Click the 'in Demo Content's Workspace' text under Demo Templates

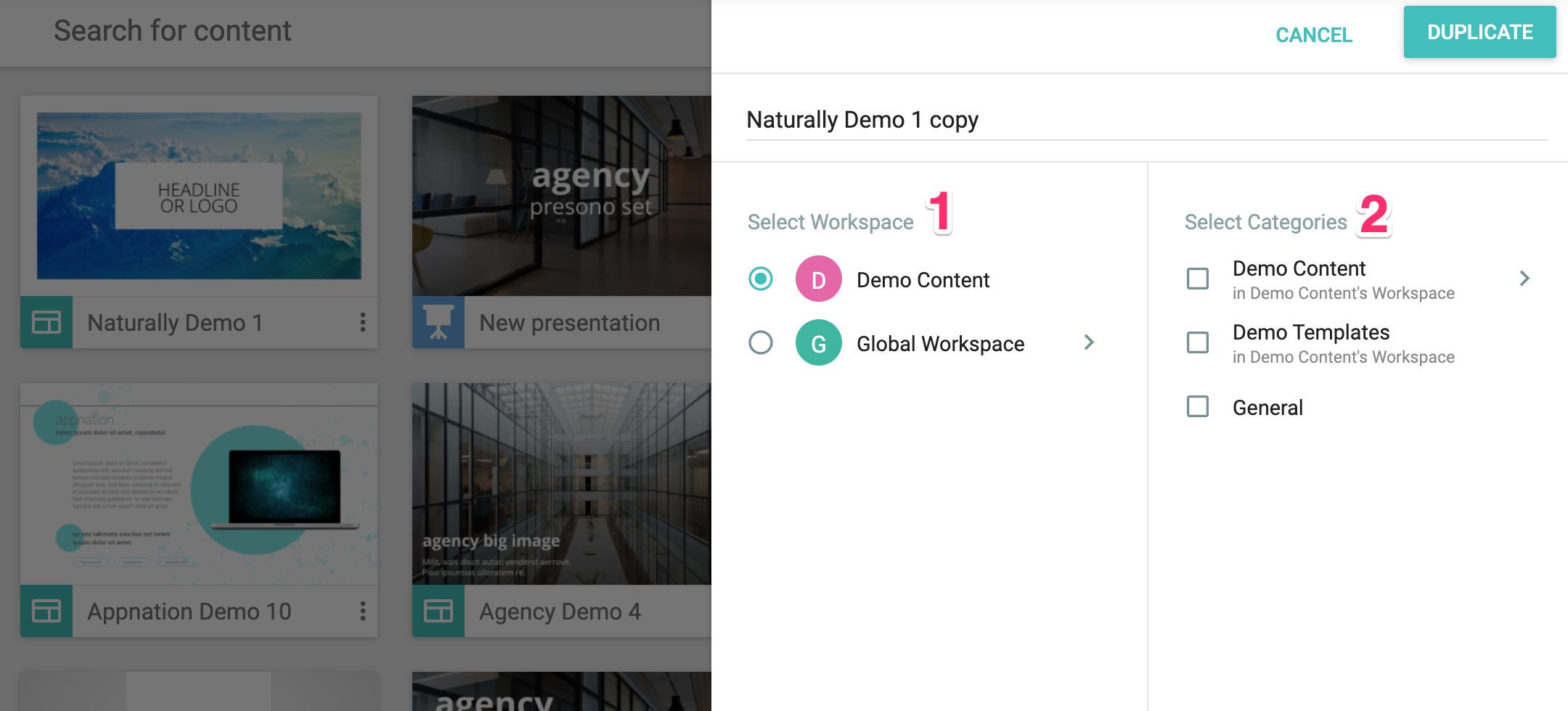coord(1344,357)
